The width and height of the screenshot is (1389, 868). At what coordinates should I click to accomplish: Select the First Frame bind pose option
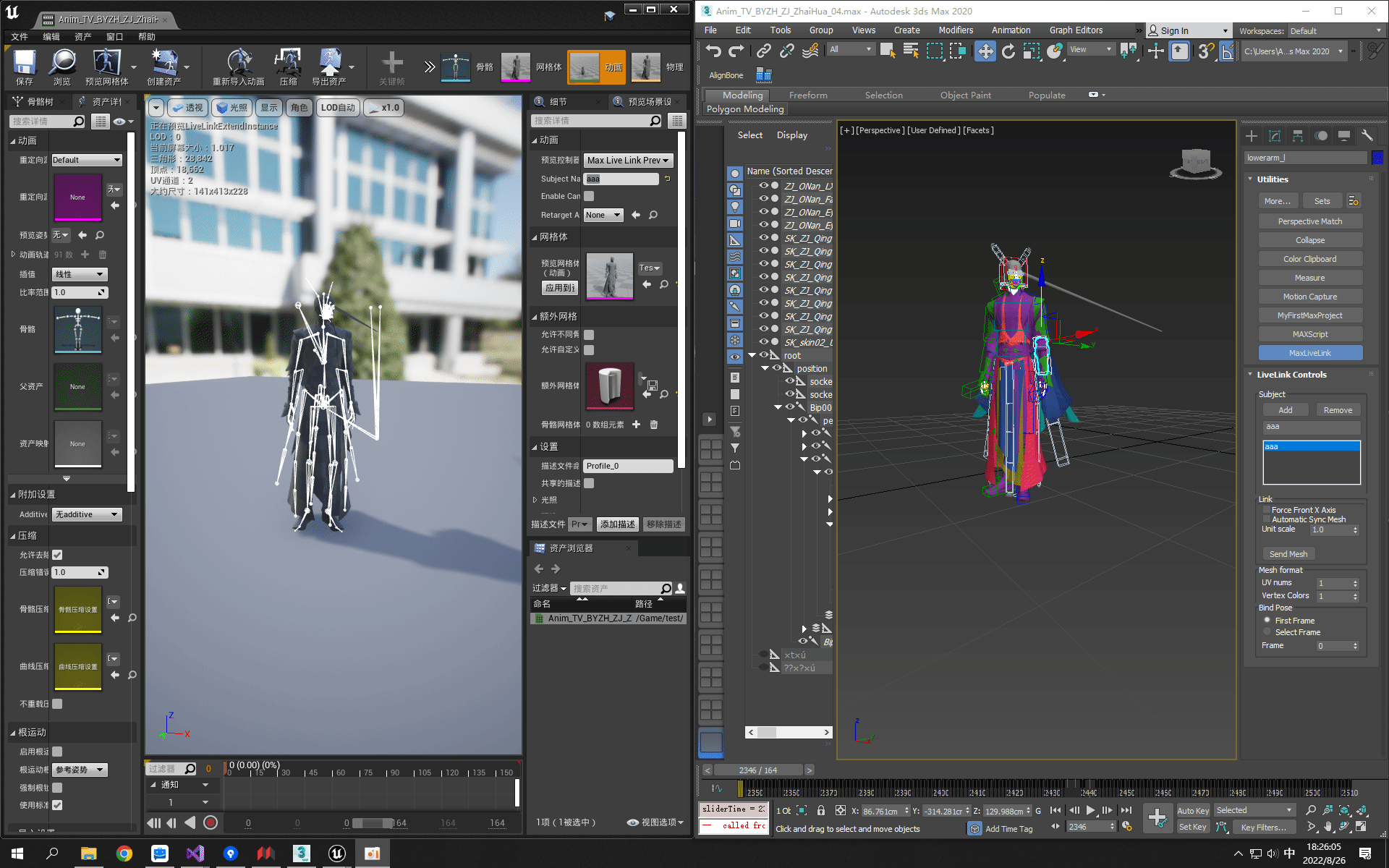click(1267, 621)
